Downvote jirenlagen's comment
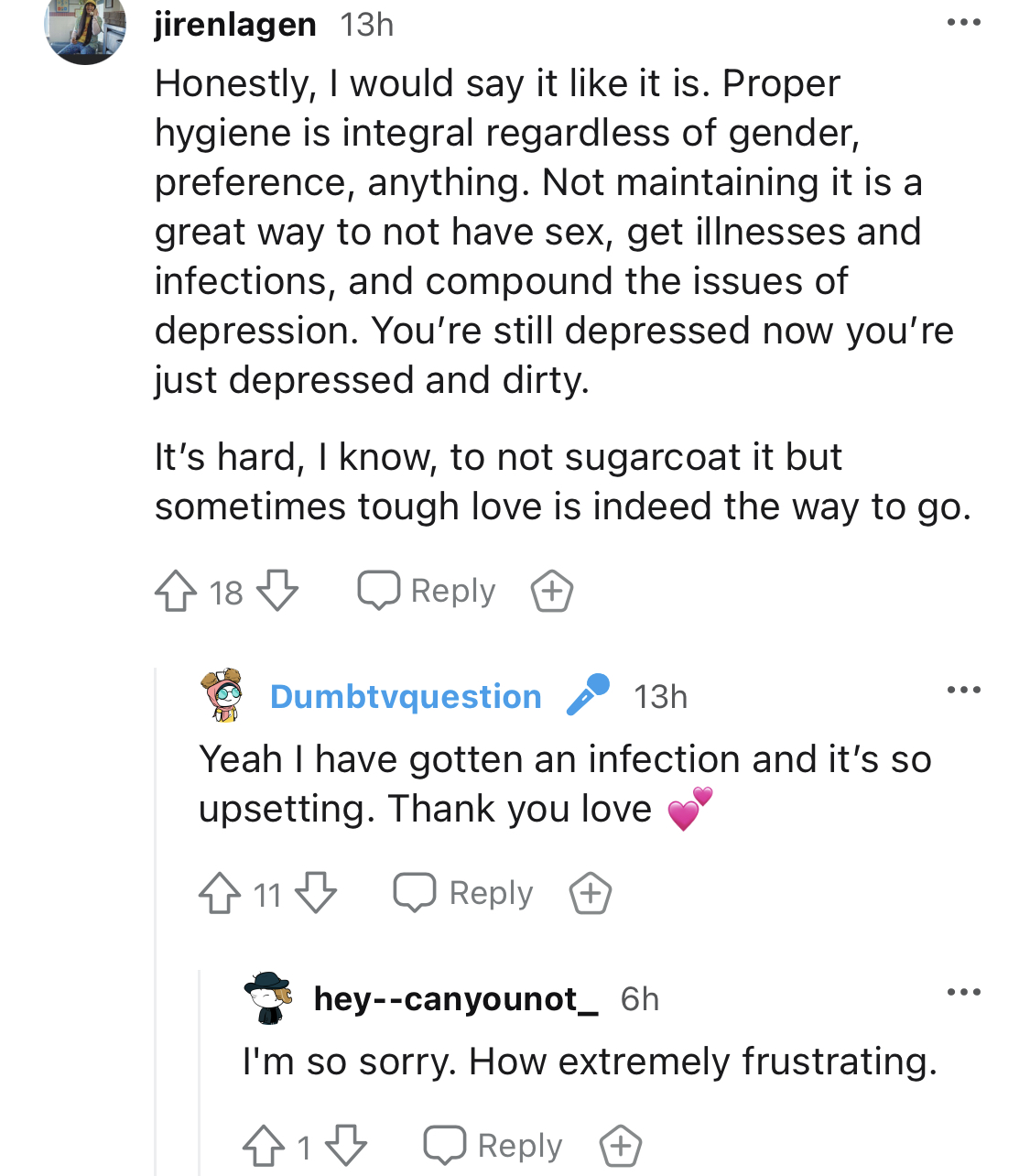 (x=277, y=591)
